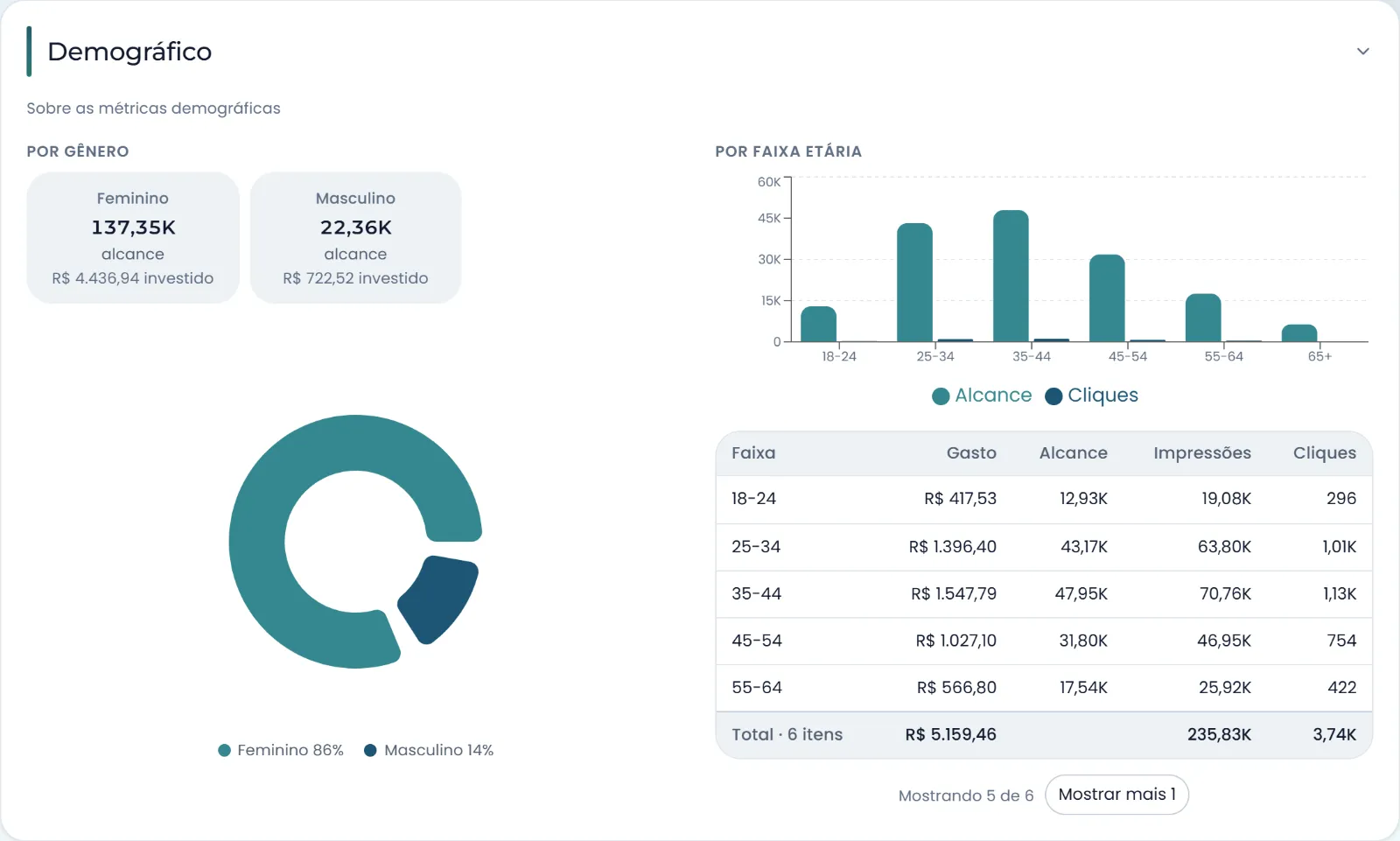Click the R$ 722,52 investido text
This screenshot has width=1400, height=841.
coord(355,278)
